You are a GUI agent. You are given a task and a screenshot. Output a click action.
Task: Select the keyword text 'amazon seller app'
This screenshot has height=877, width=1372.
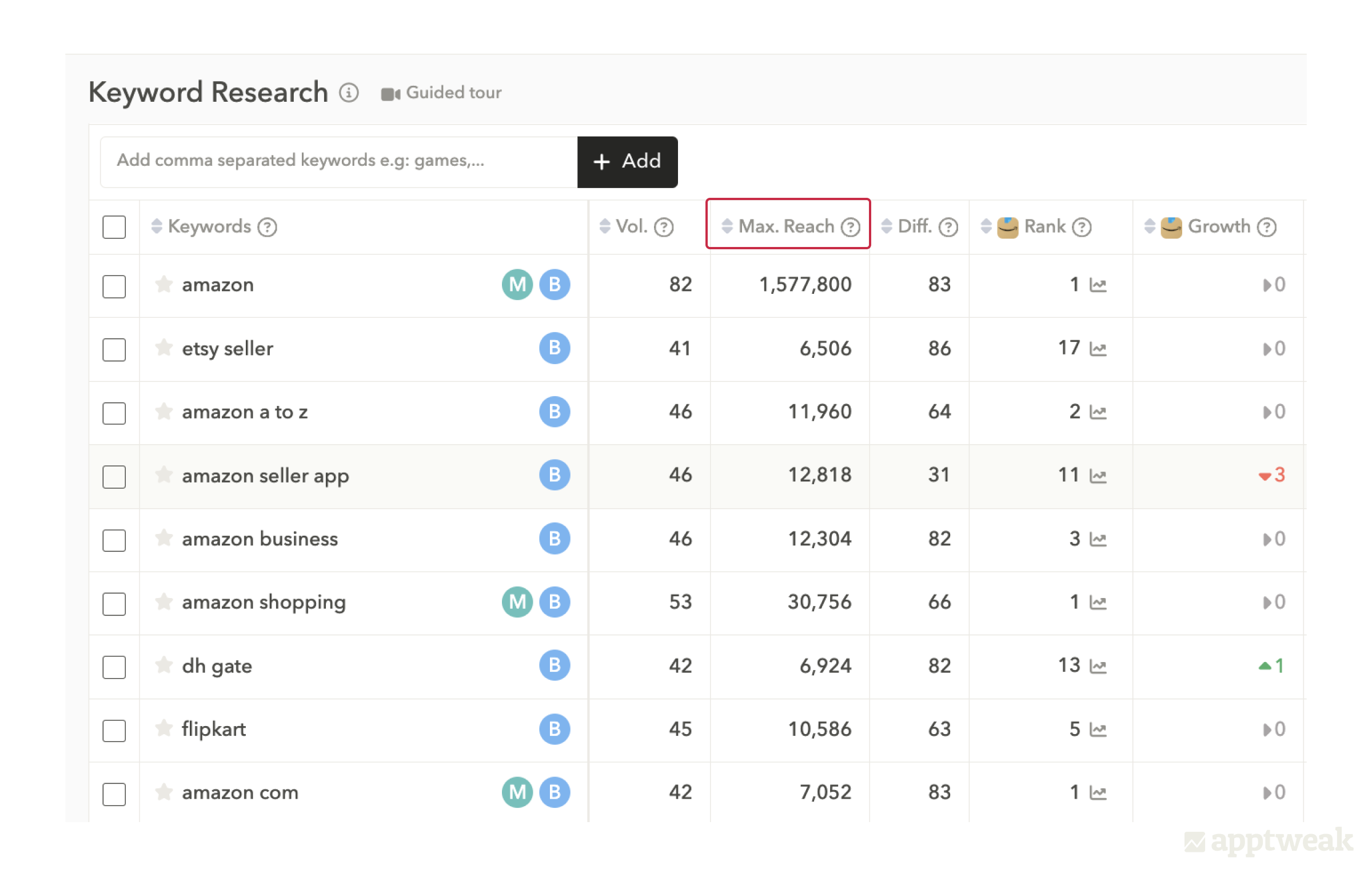[x=265, y=476]
